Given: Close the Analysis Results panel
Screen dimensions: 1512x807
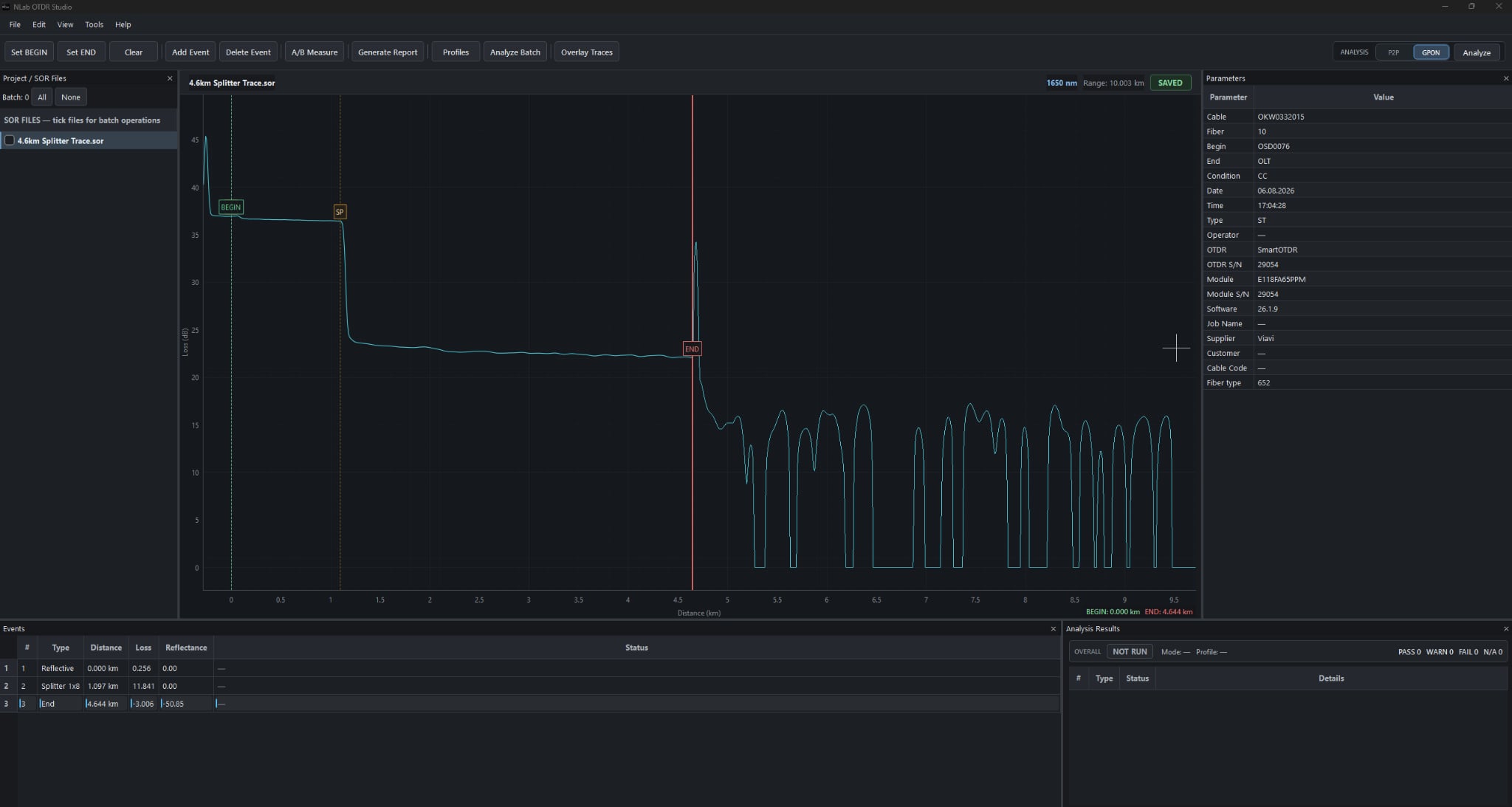Looking at the screenshot, I should pos(1506,629).
